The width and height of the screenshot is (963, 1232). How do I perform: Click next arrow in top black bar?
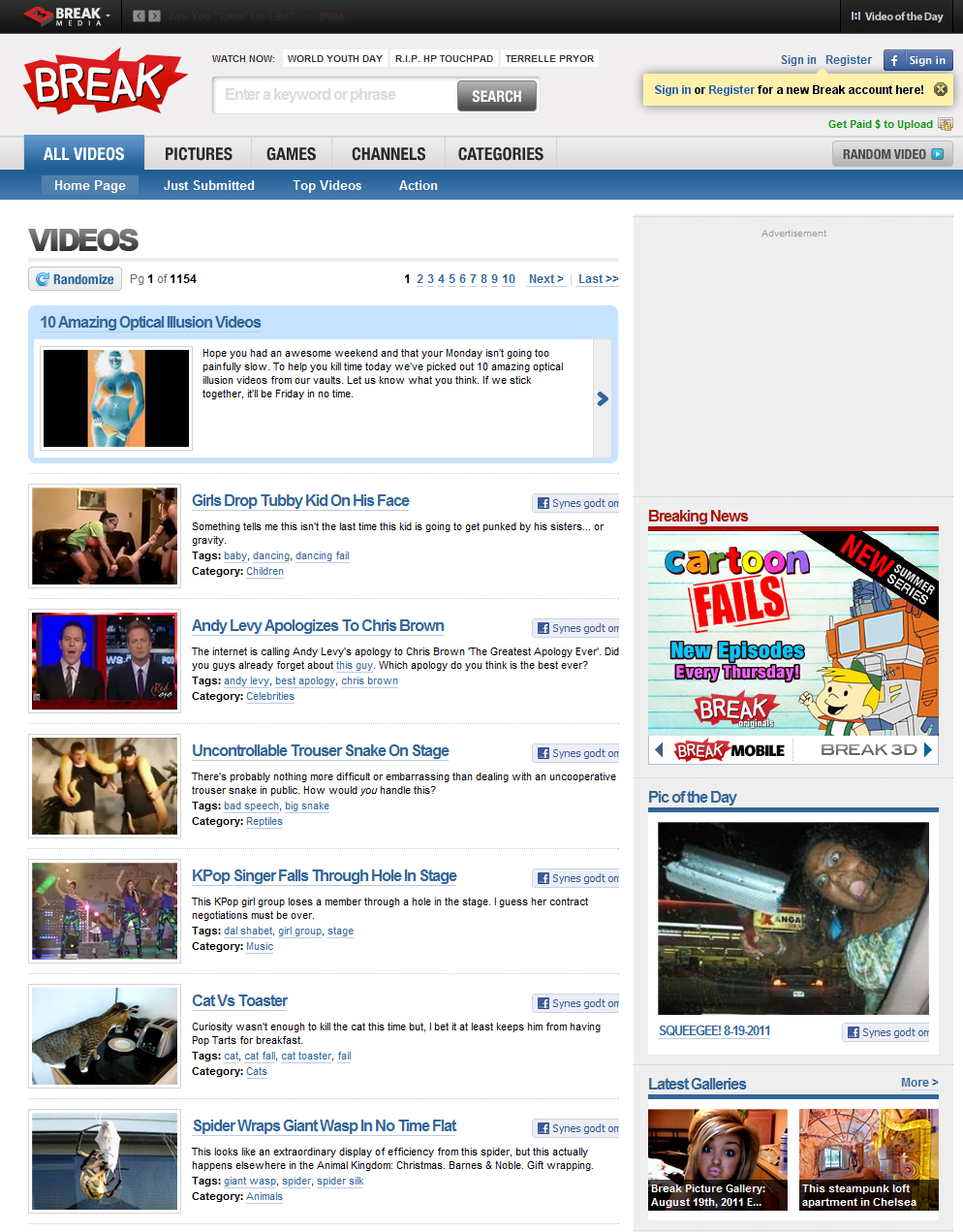tap(154, 16)
